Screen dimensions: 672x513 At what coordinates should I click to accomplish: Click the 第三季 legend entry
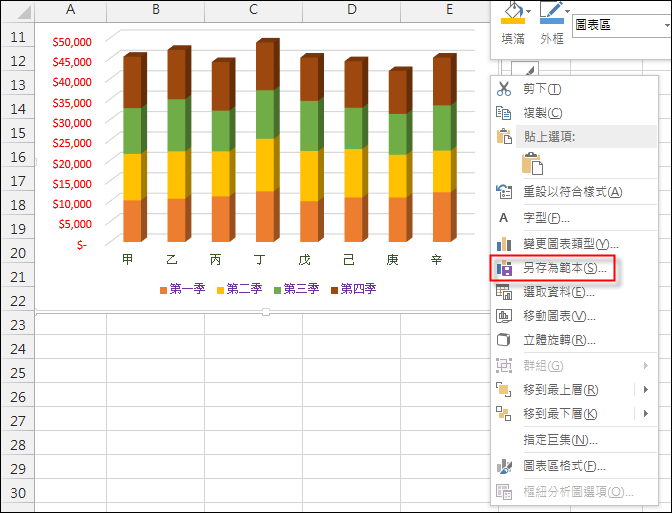(x=297, y=289)
